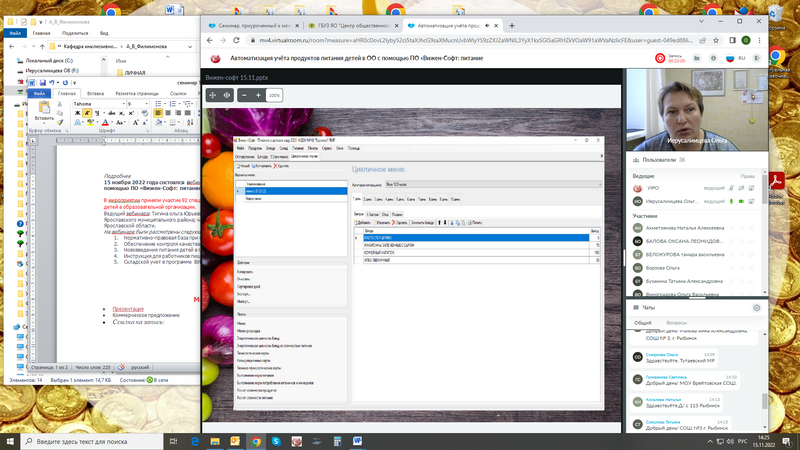Click Презентация link in Word document
The width and height of the screenshot is (800, 450).
tap(128, 309)
